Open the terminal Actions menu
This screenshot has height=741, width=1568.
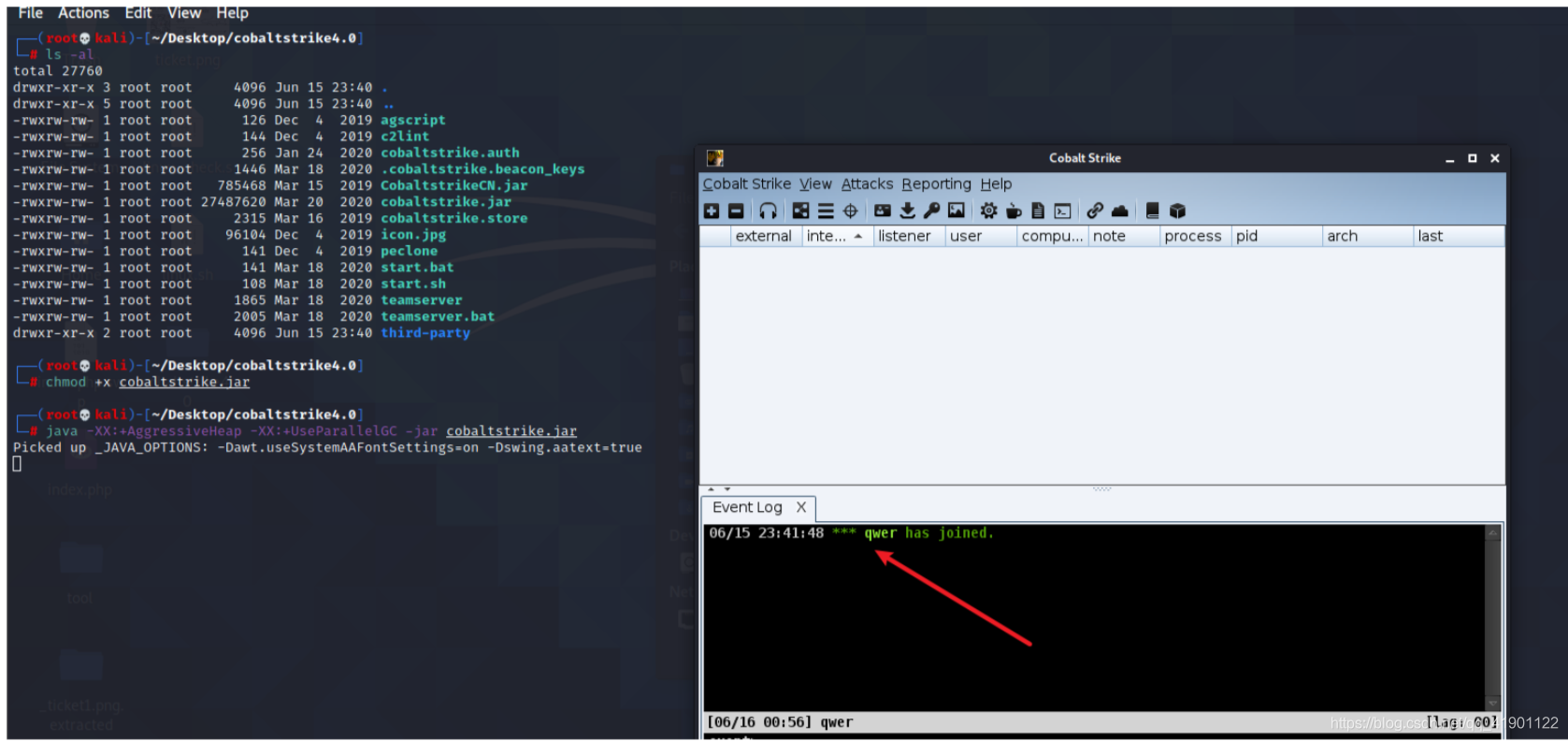tap(83, 13)
